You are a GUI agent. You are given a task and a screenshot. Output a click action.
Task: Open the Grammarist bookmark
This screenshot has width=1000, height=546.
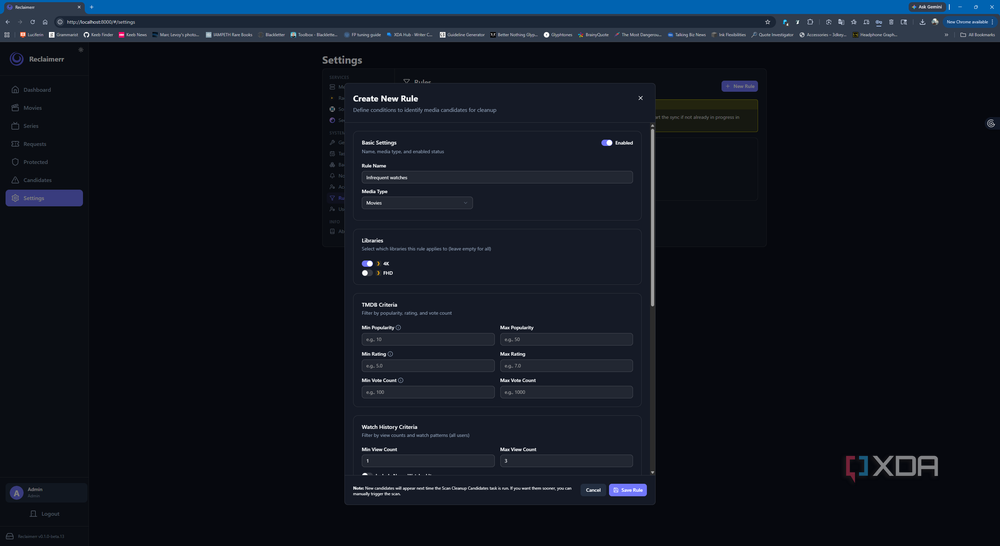pyautogui.click(x=63, y=34)
